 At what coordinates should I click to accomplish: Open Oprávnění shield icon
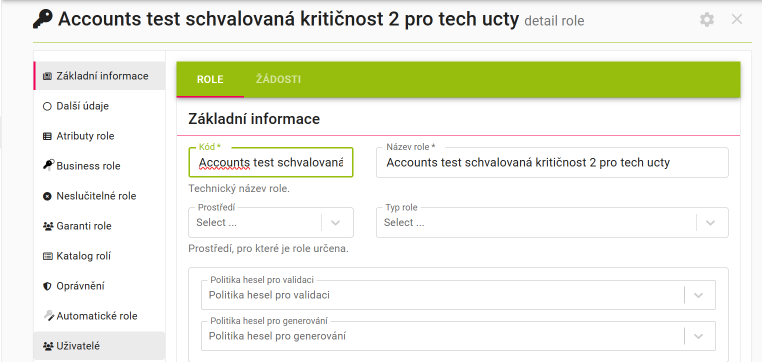pos(47,286)
